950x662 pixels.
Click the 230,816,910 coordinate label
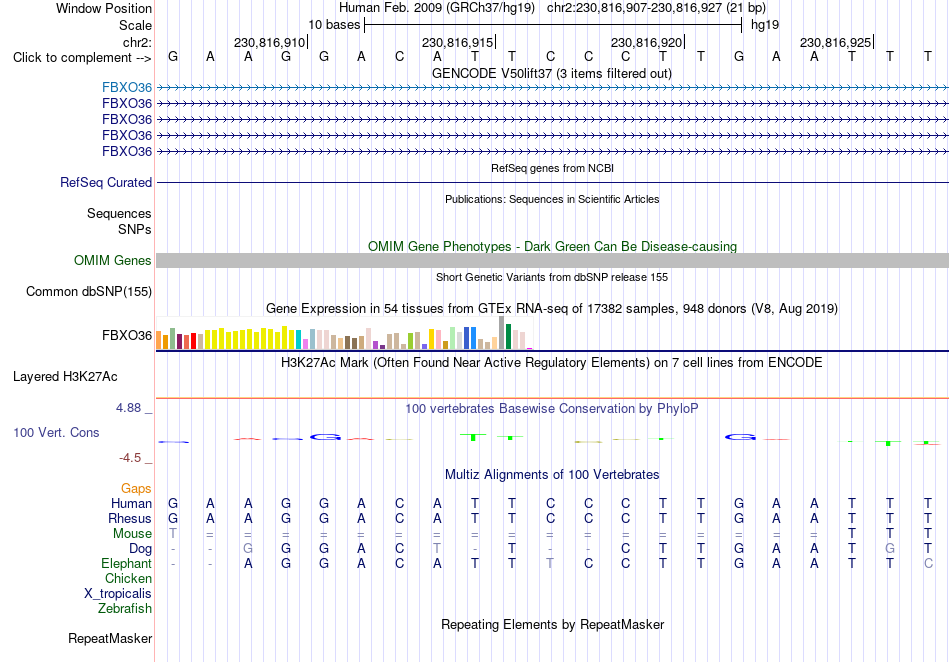tap(269, 42)
